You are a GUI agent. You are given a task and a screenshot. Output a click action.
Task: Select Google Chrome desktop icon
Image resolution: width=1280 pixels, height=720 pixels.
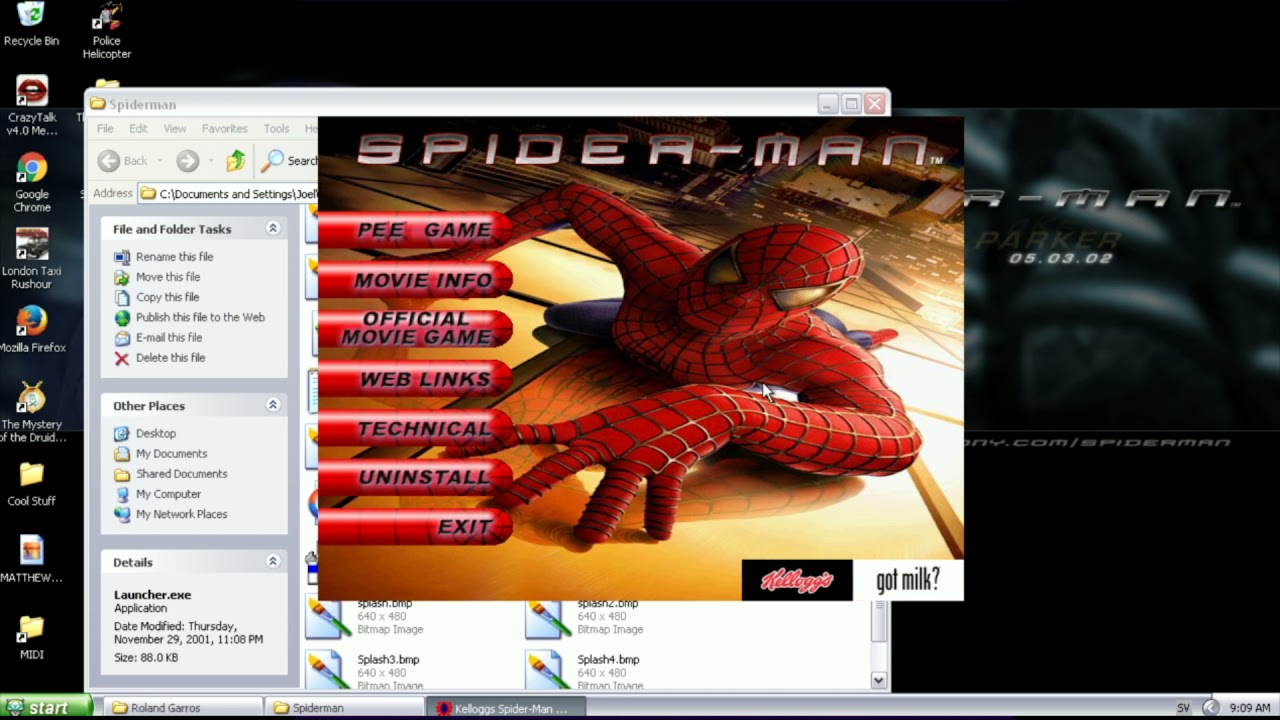(x=31, y=184)
